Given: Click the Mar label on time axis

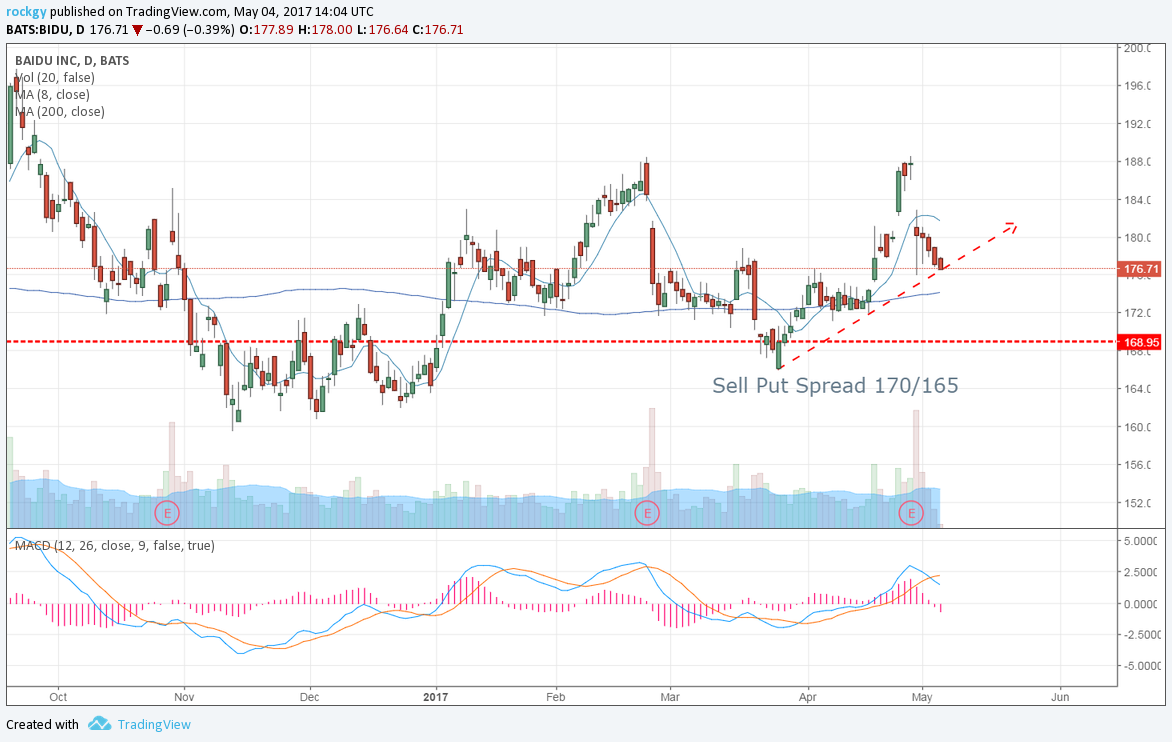Looking at the screenshot, I should click(x=670, y=697).
